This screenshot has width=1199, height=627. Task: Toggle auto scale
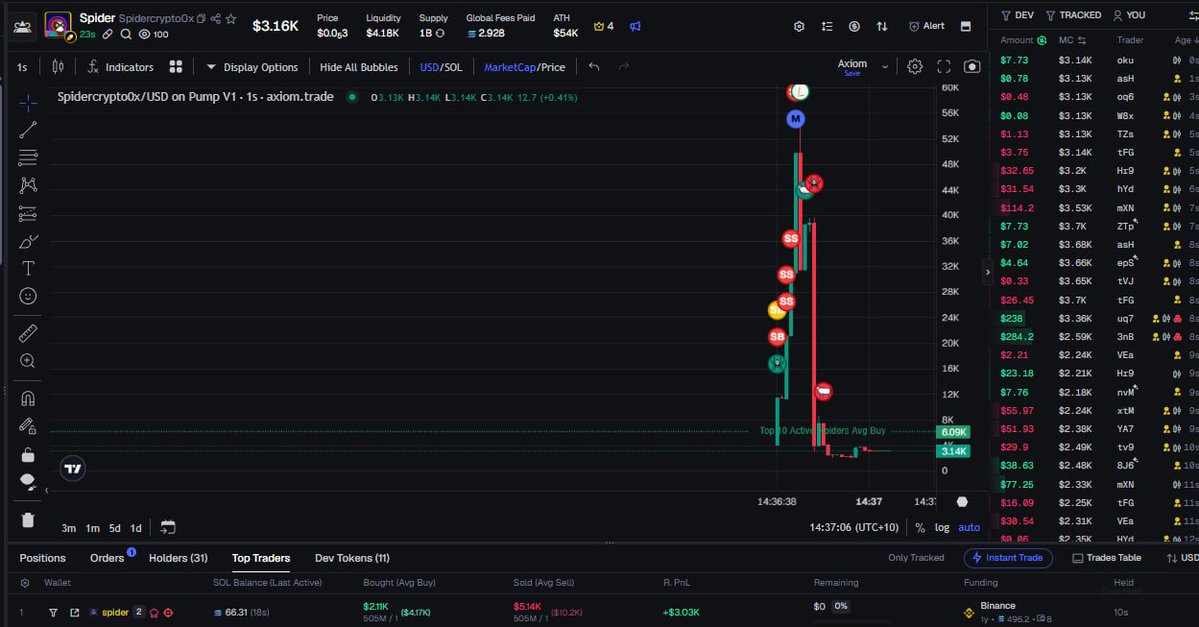(x=969, y=528)
